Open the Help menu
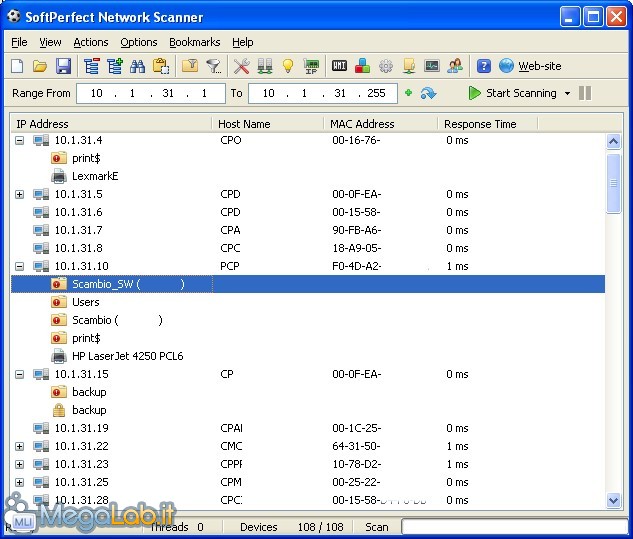 243,42
